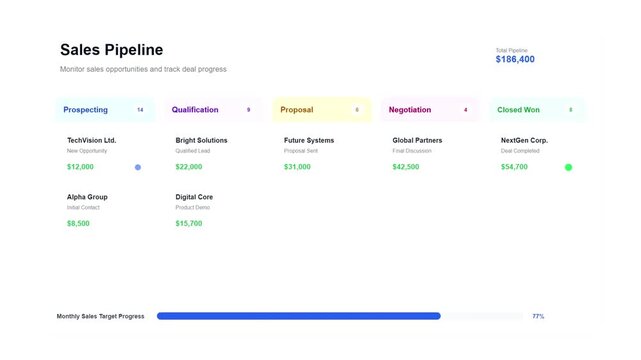
Task: Click the green status dot on NextGen
Action: [x=568, y=167]
